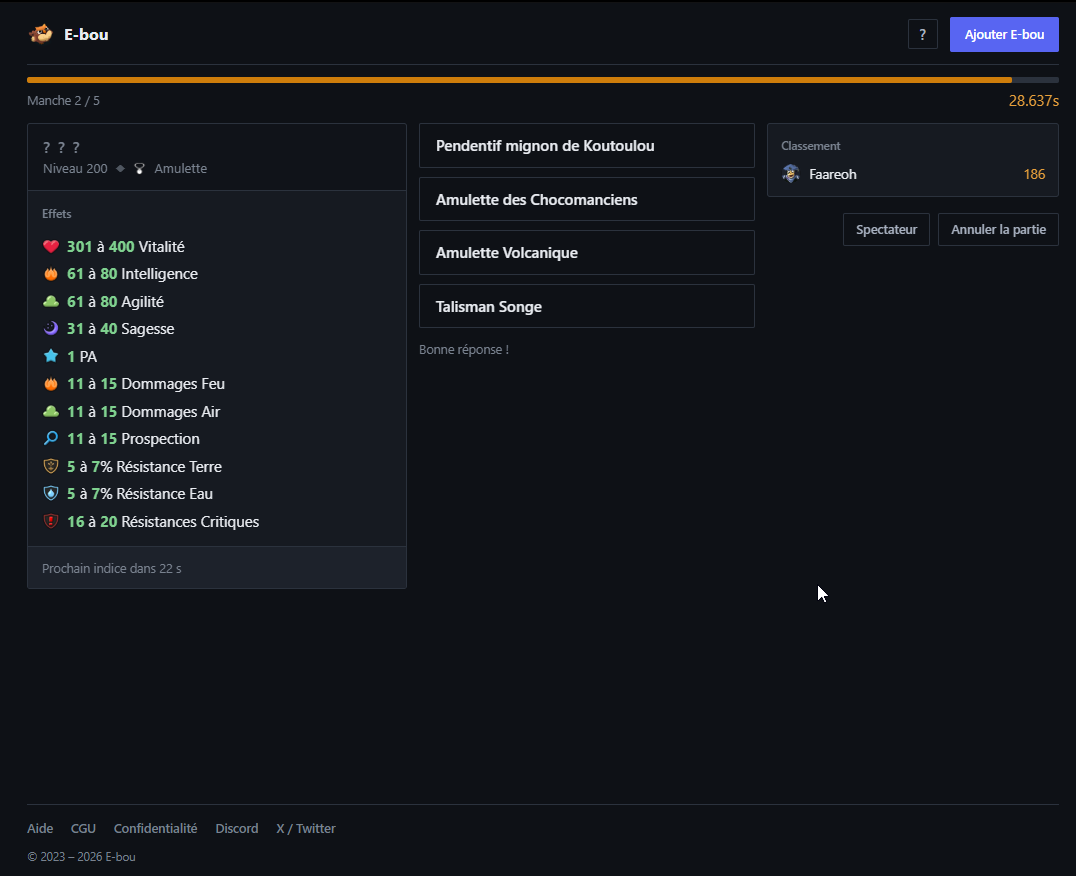Click the Manche 2 / 5 label

point(63,101)
